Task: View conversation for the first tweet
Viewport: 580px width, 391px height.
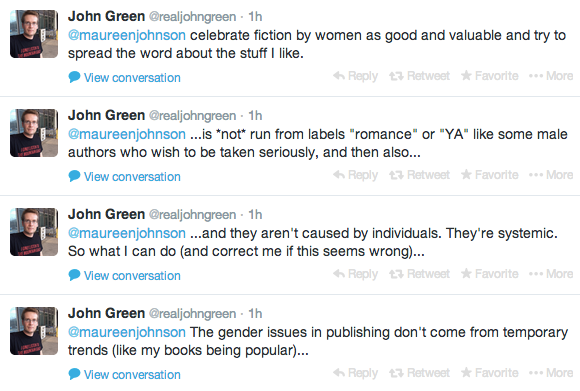Action: coord(125,78)
